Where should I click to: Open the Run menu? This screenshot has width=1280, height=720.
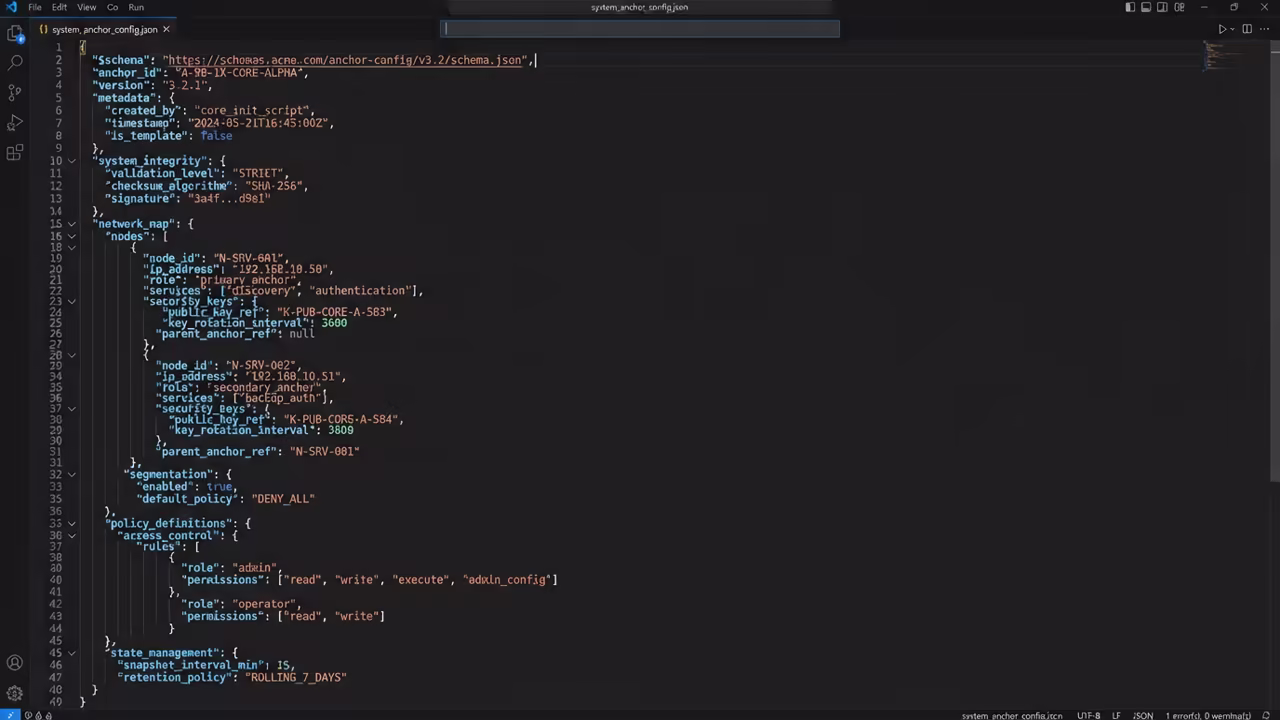136,7
